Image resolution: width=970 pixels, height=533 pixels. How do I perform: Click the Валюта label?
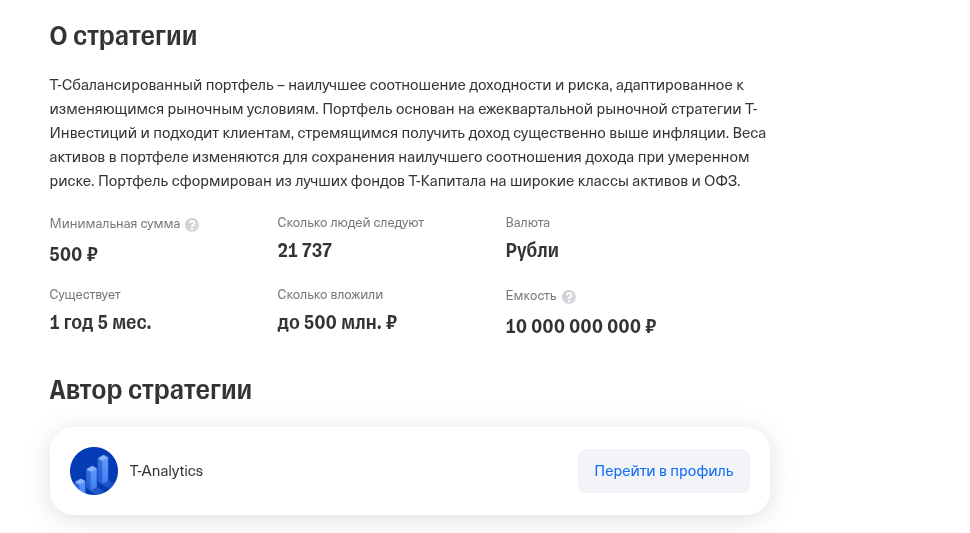click(x=527, y=223)
